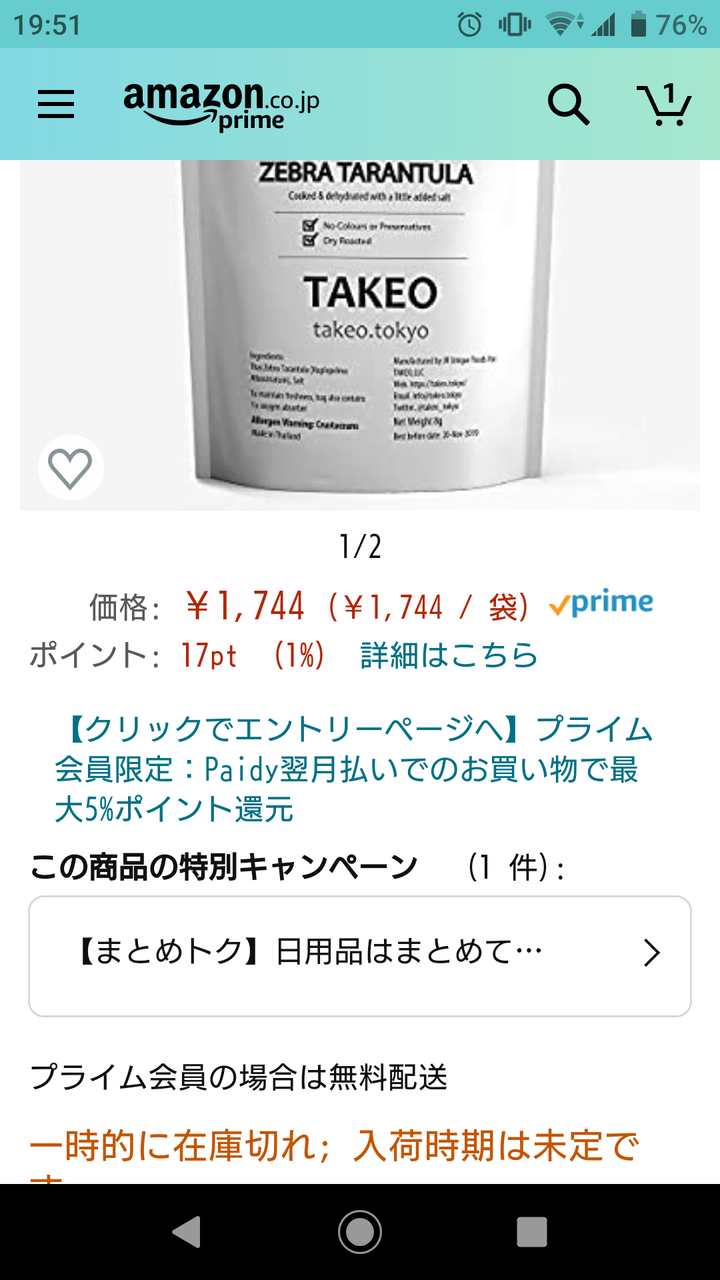Open the shopping cart icon

click(x=664, y=104)
